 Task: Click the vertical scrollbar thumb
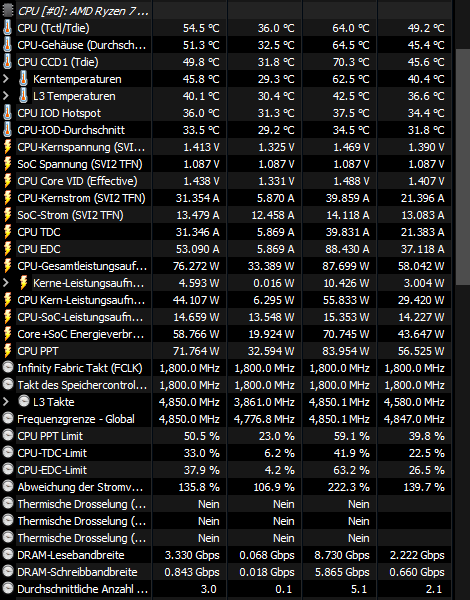click(463, 167)
